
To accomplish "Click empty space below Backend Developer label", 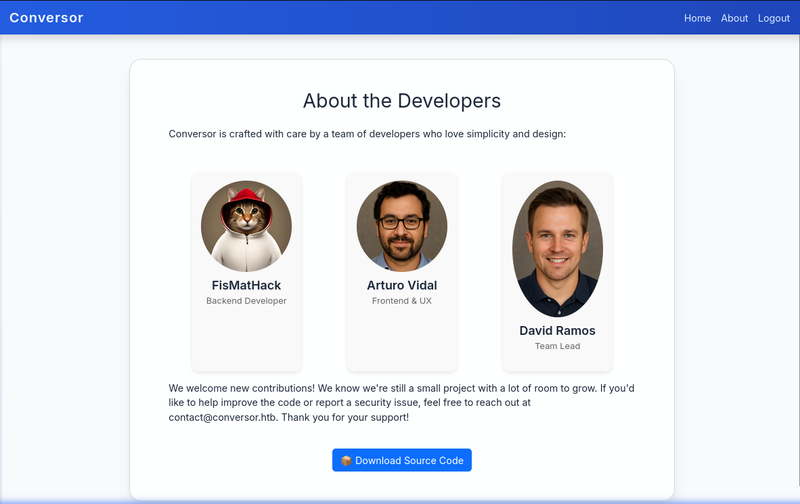I will [x=246, y=338].
